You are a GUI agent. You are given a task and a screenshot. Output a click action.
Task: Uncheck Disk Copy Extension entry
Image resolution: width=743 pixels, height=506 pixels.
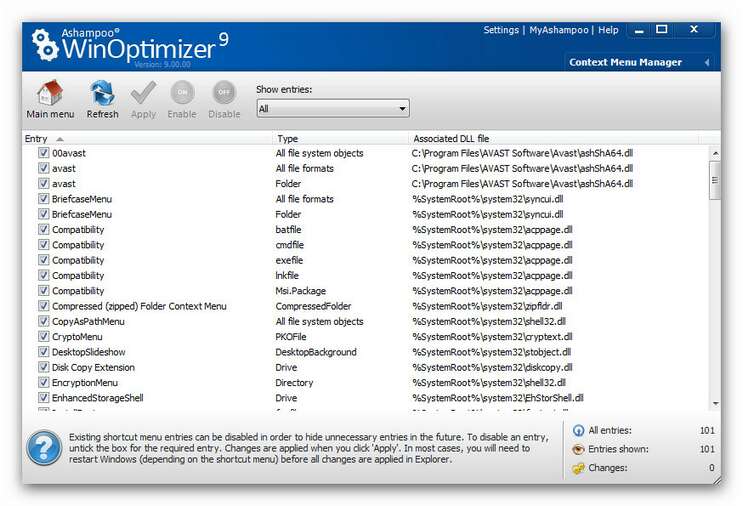(x=44, y=367)
